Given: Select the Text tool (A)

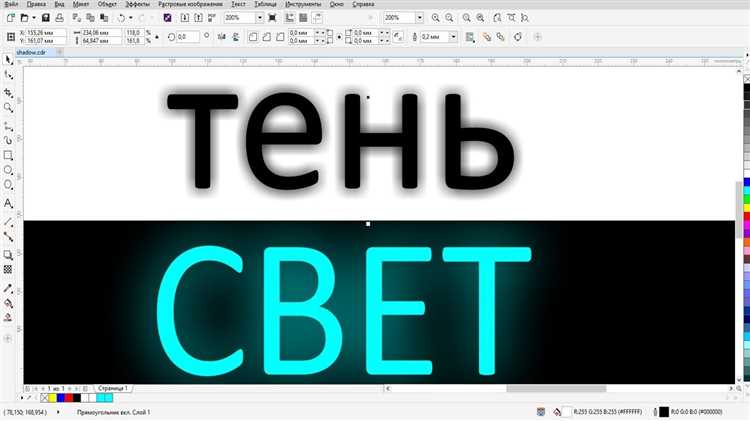Looking at the screenshot, I should pos(8,203).
